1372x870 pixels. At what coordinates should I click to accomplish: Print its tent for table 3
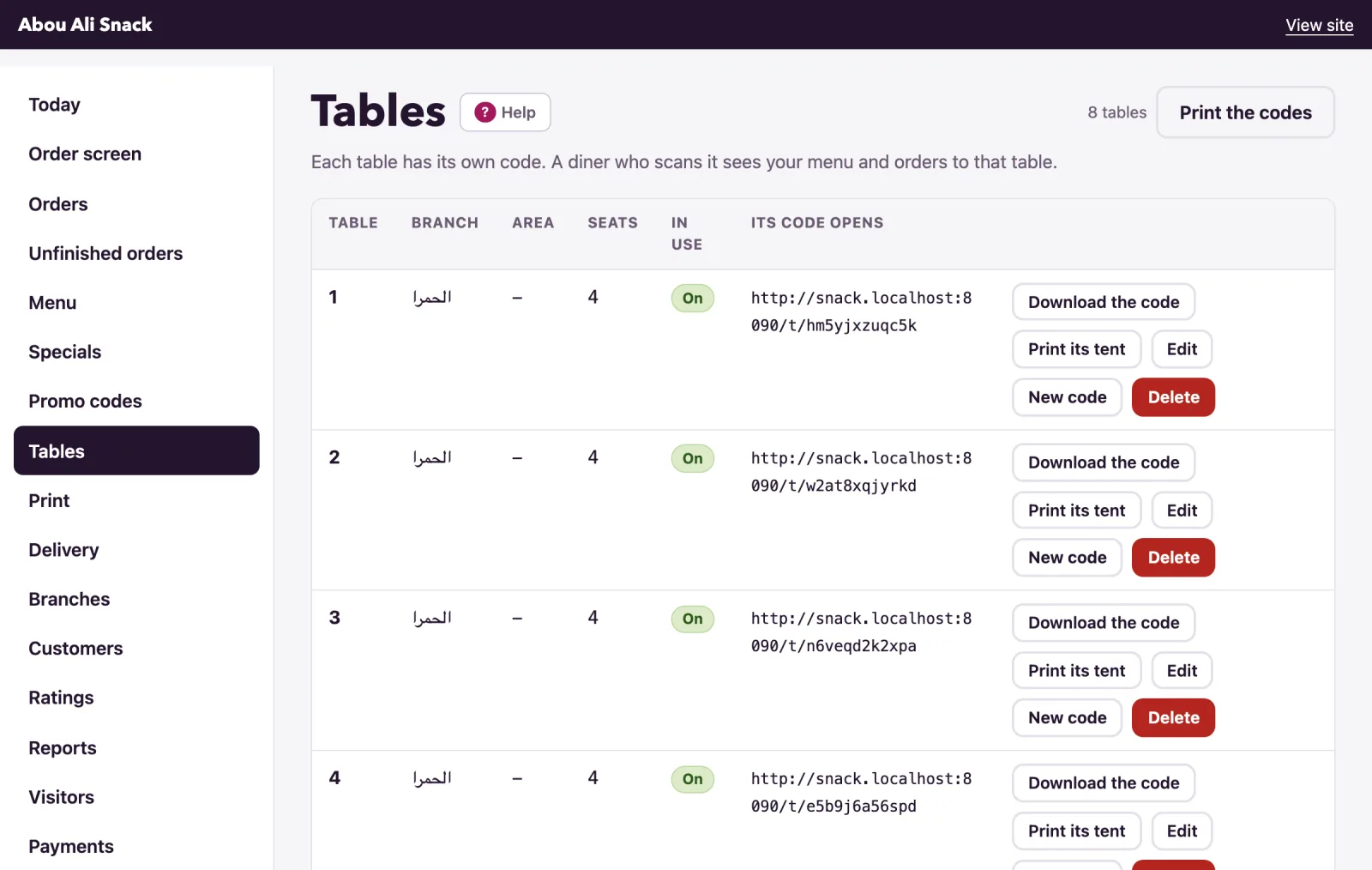[x=1076, y=671]
